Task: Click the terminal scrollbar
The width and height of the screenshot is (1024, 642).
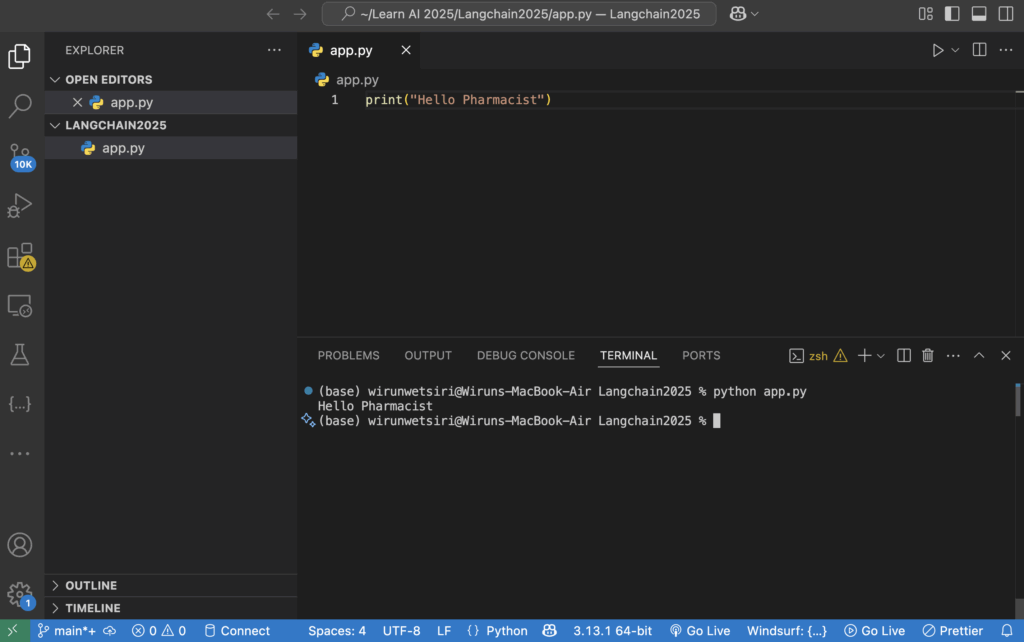Action: pos(1018,400)
